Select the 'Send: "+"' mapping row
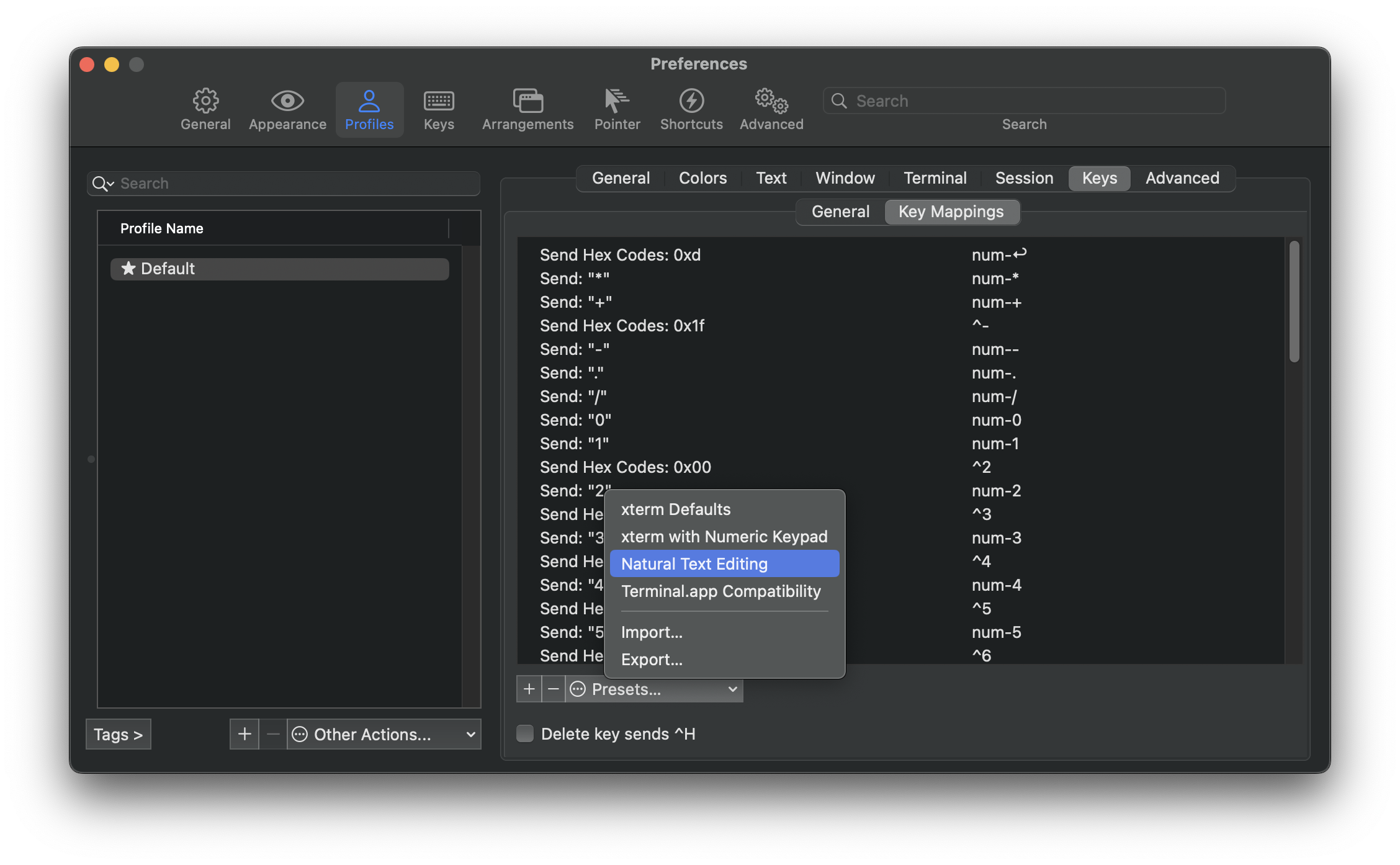Viewport: 1400px width, 865px height. [900, 302]
